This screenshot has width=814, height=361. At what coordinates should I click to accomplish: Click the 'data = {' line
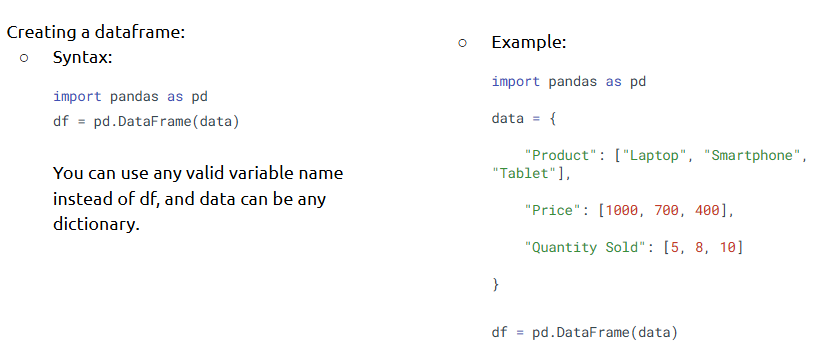(x=524, y=118)
